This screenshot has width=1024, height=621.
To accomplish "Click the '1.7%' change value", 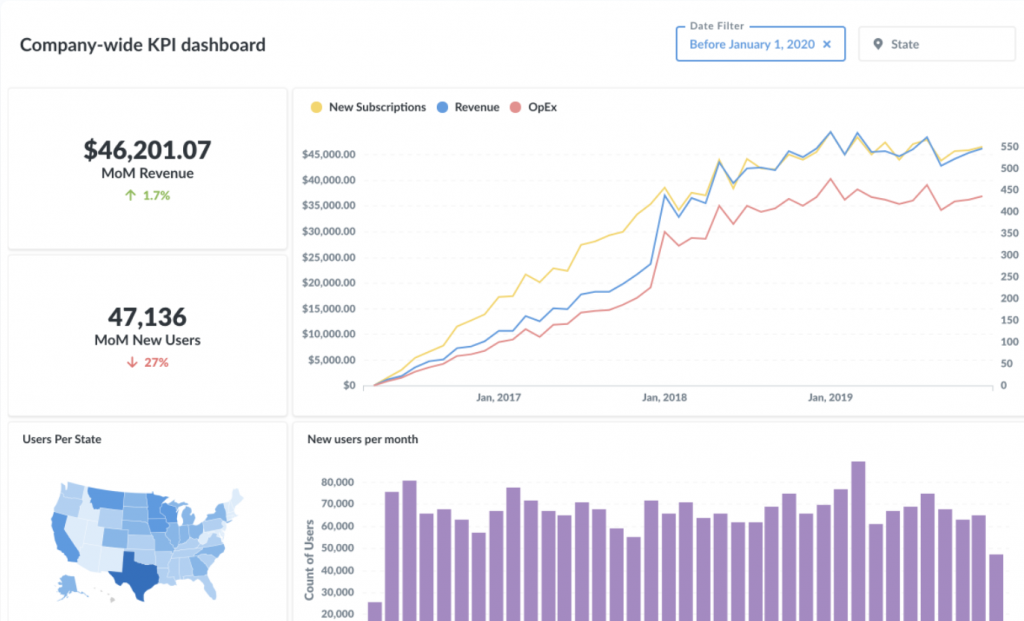I will click(x=156, y=195).
